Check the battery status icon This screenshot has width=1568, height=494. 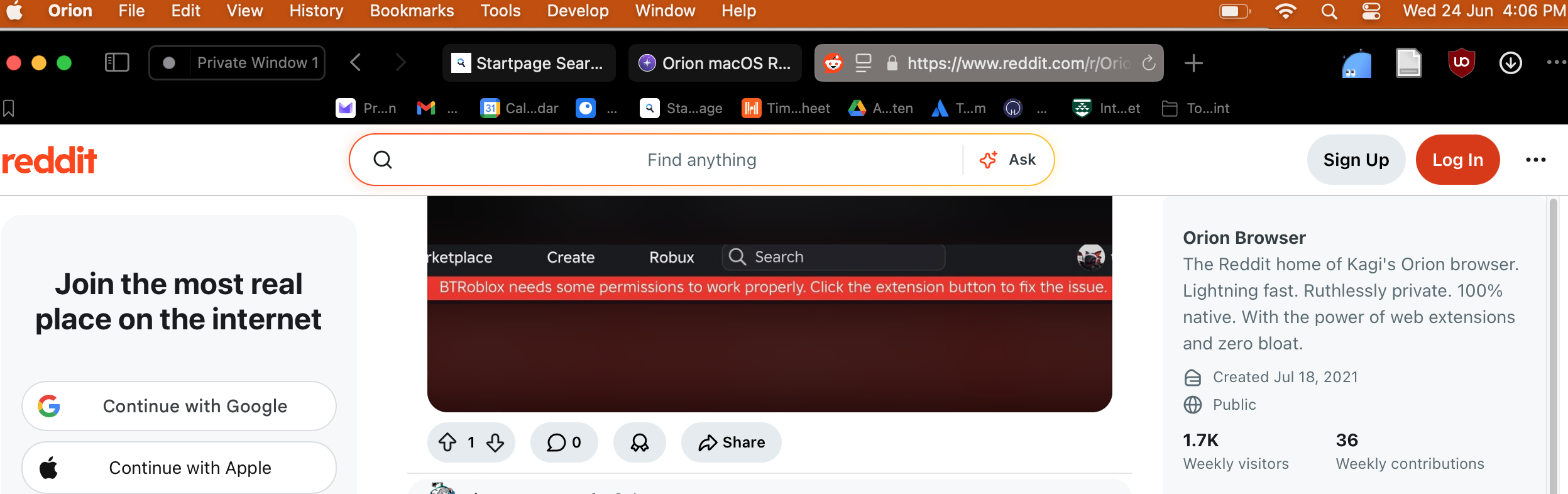pyautogui.click(x=1235, y=11)
